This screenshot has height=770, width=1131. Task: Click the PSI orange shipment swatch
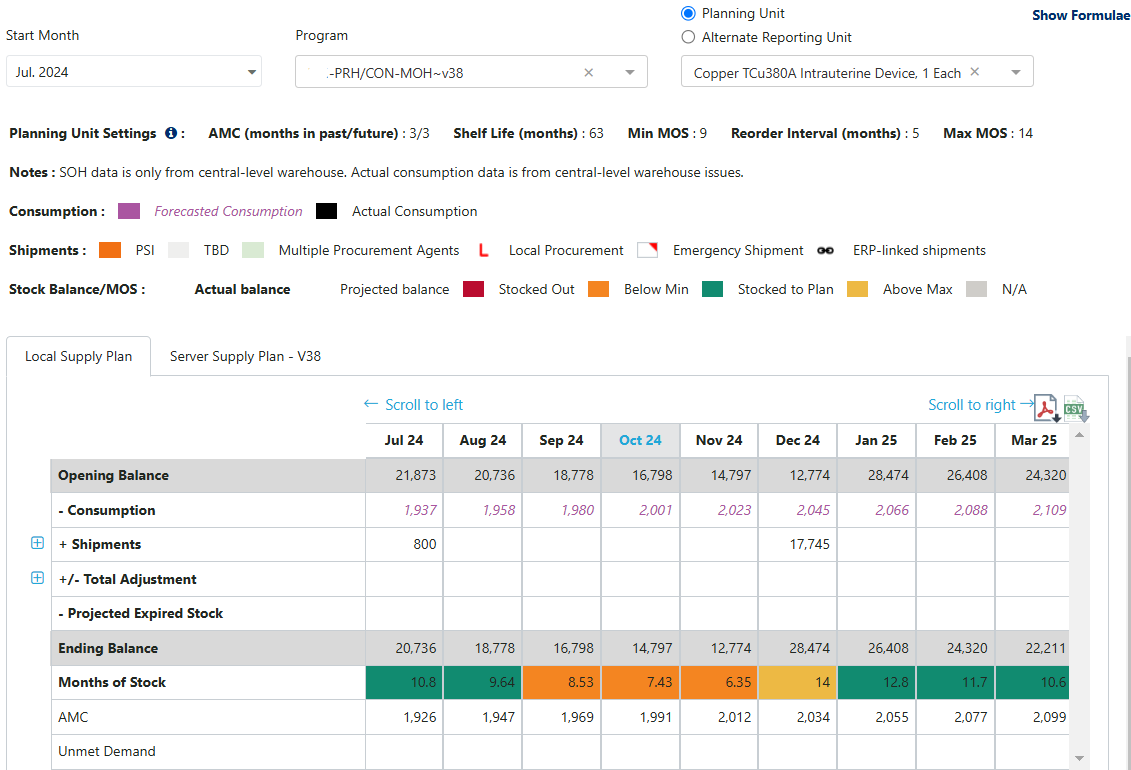pyautogui.click(x=110, y=250)
